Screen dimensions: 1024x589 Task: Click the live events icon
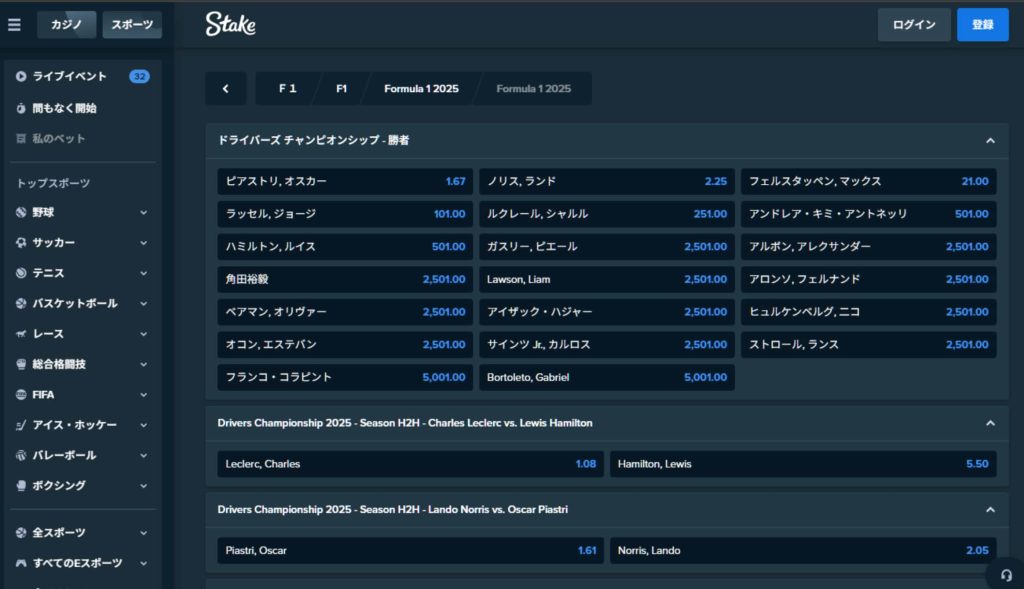[x=21, y=76]
